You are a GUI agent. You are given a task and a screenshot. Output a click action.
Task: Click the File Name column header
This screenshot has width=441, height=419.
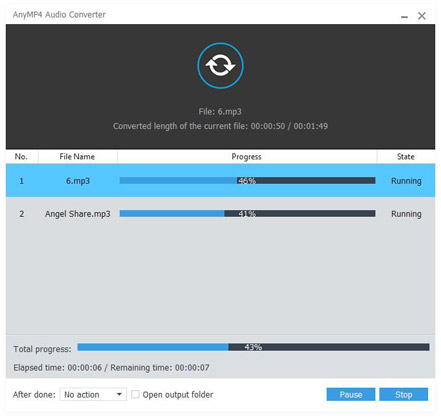point(77,157)
